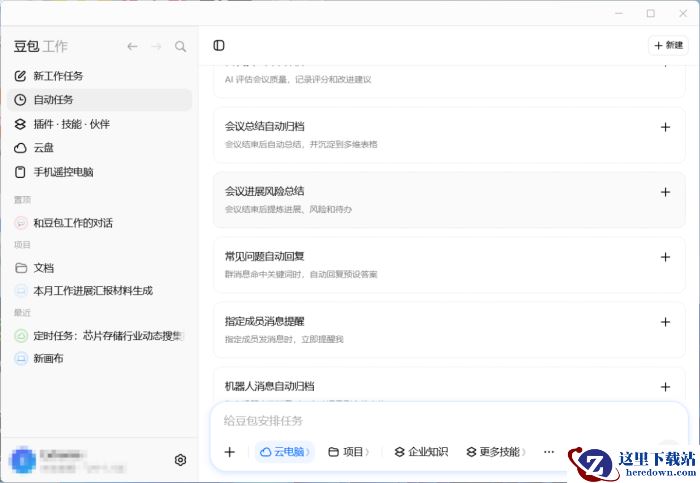Click description 指定成员发消息时，立即提醒我
Viewport: 700px width, 483px height.
[284, 339]
